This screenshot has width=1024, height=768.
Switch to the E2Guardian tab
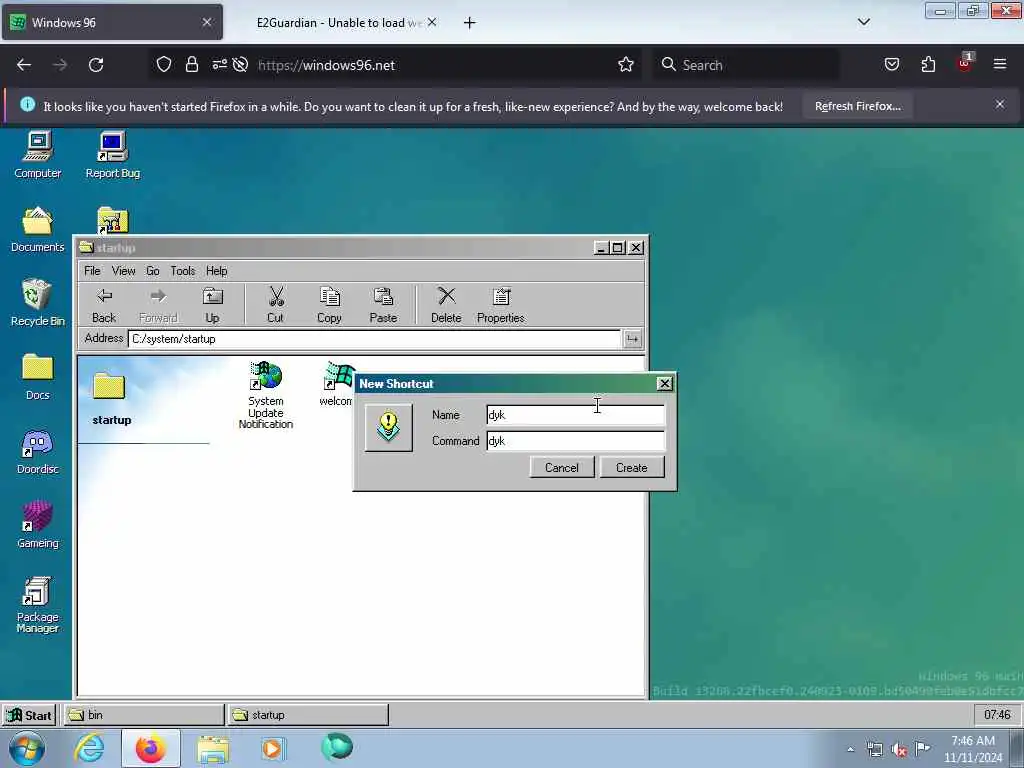click(339, 22)
